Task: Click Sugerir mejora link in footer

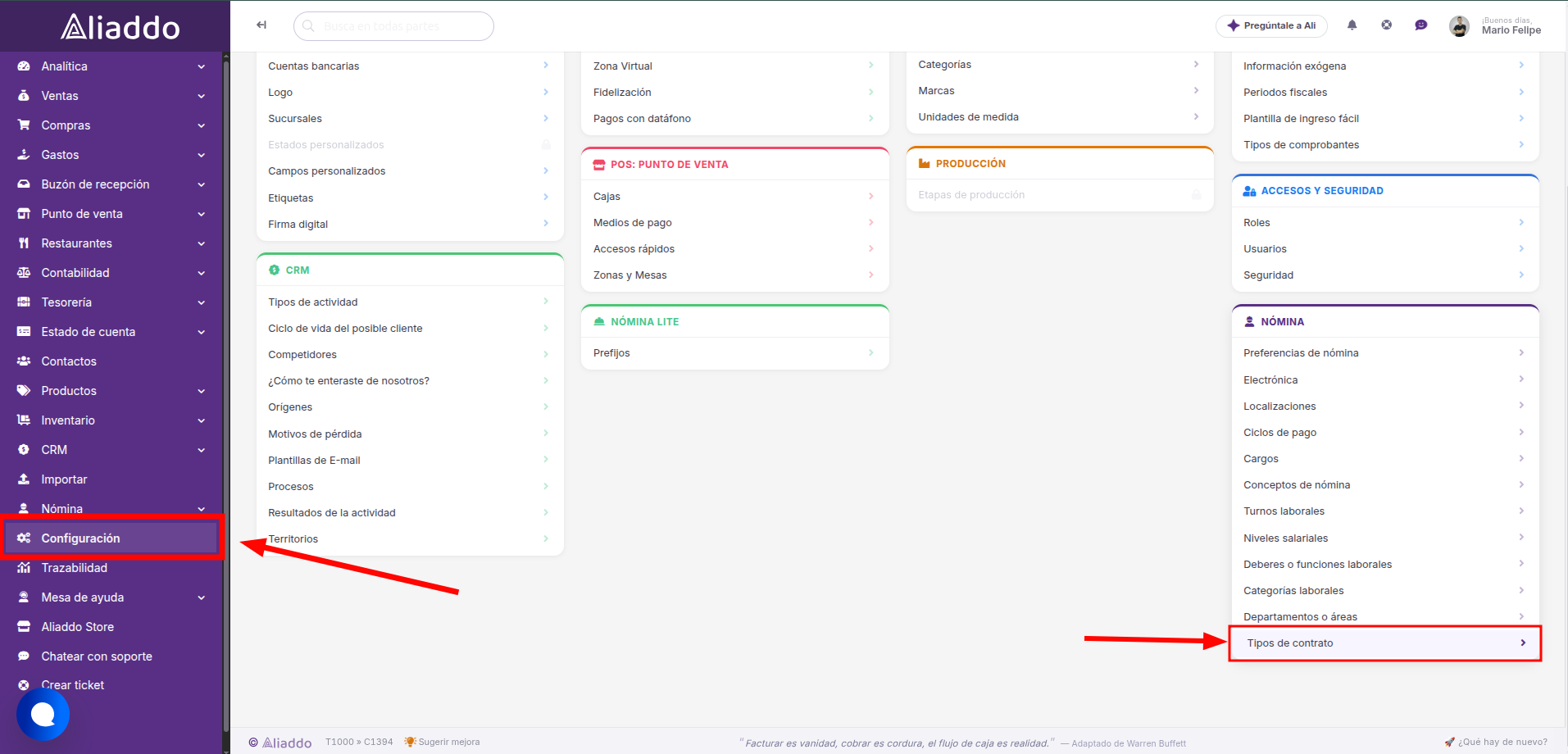Action: (x=442, y=743)
